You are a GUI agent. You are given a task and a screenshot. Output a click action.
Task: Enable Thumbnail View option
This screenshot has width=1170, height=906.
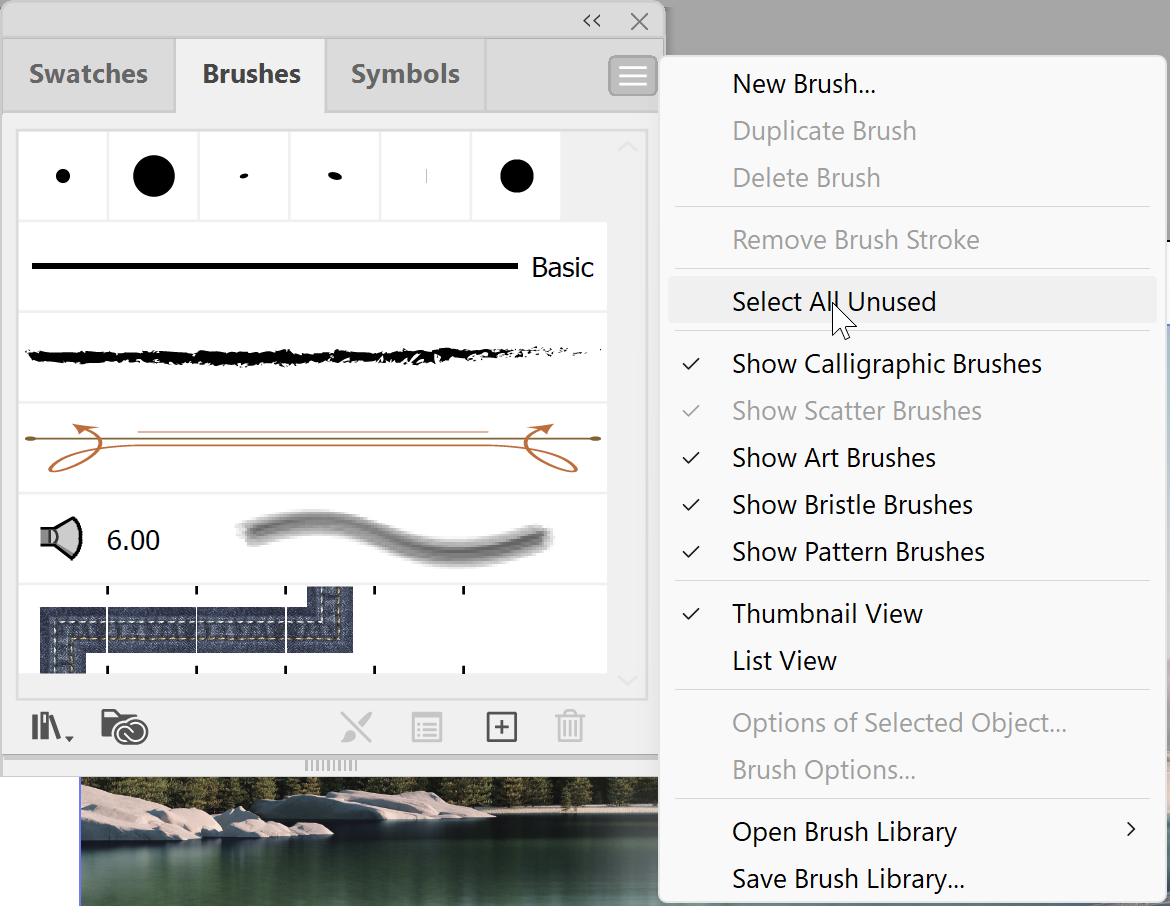tap(912, 613)
